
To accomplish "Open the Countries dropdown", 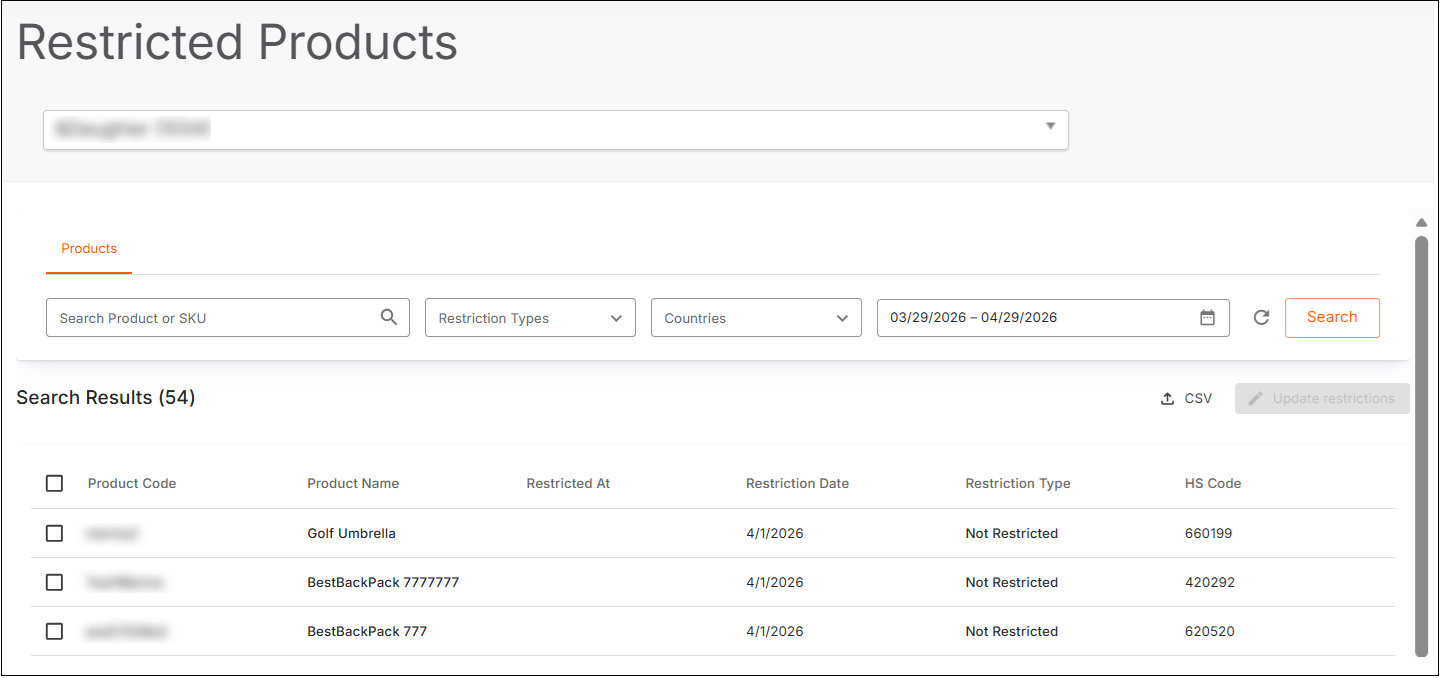I will pos(756,318).
